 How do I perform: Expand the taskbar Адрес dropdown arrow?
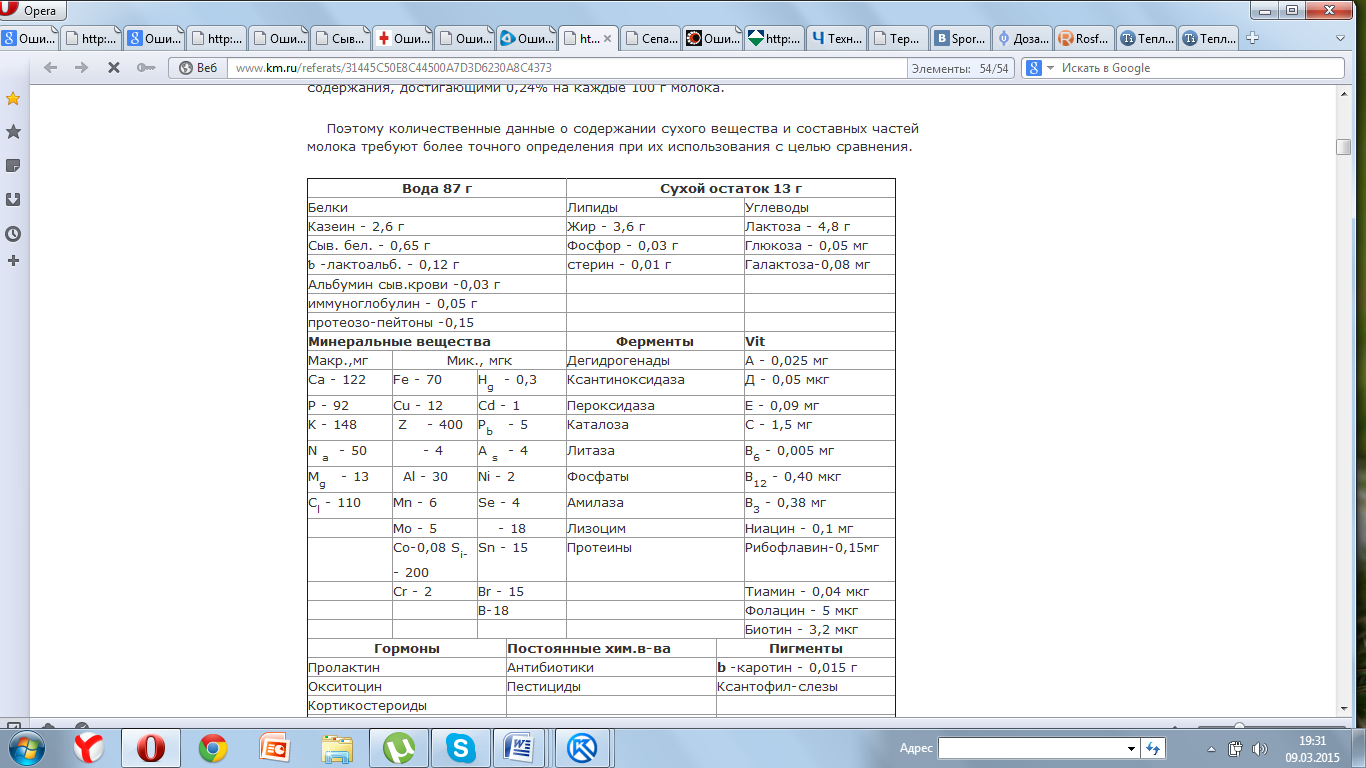[x=1131, y=748]
